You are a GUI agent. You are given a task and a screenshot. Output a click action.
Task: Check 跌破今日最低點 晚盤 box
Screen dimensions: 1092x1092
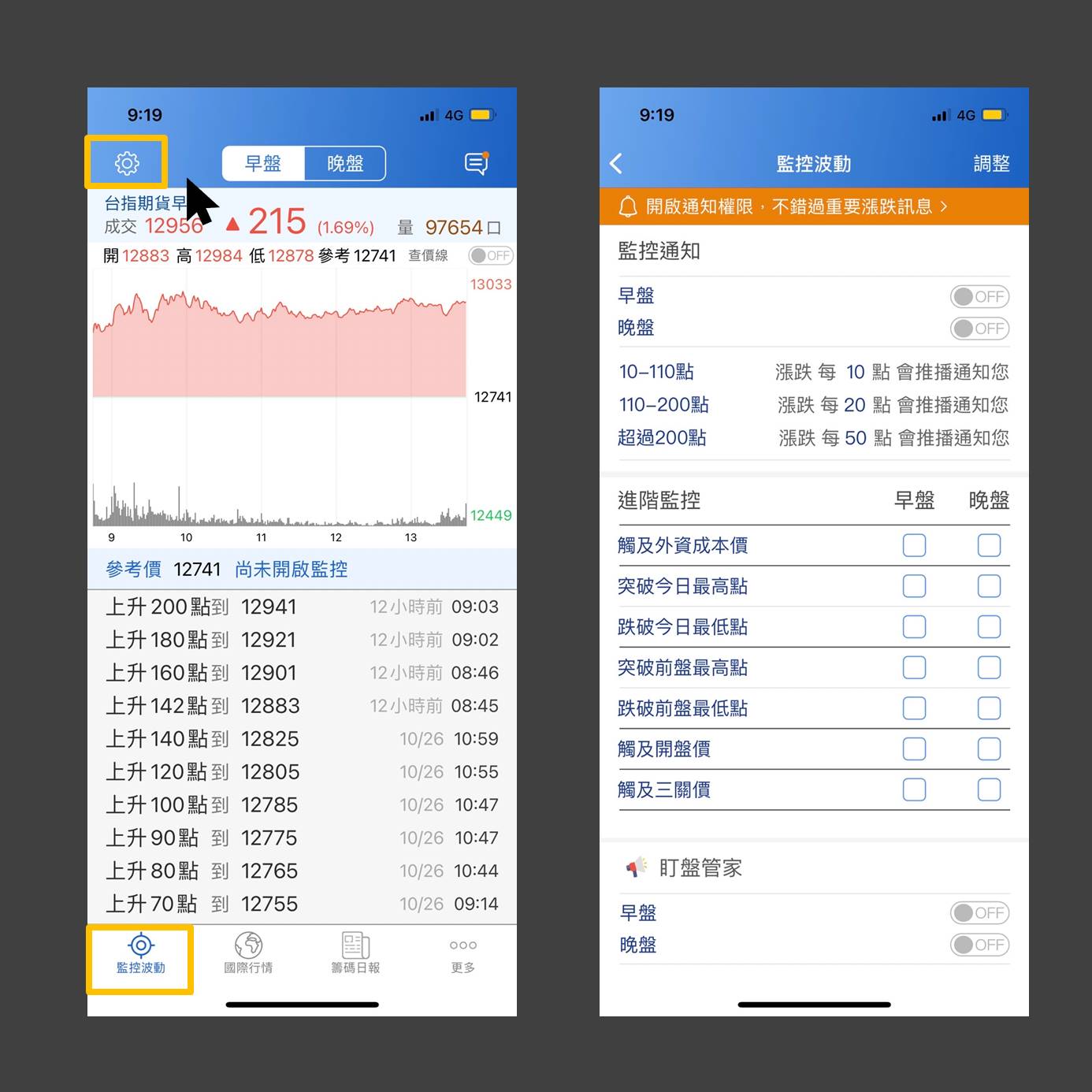(x=989, y=627)
